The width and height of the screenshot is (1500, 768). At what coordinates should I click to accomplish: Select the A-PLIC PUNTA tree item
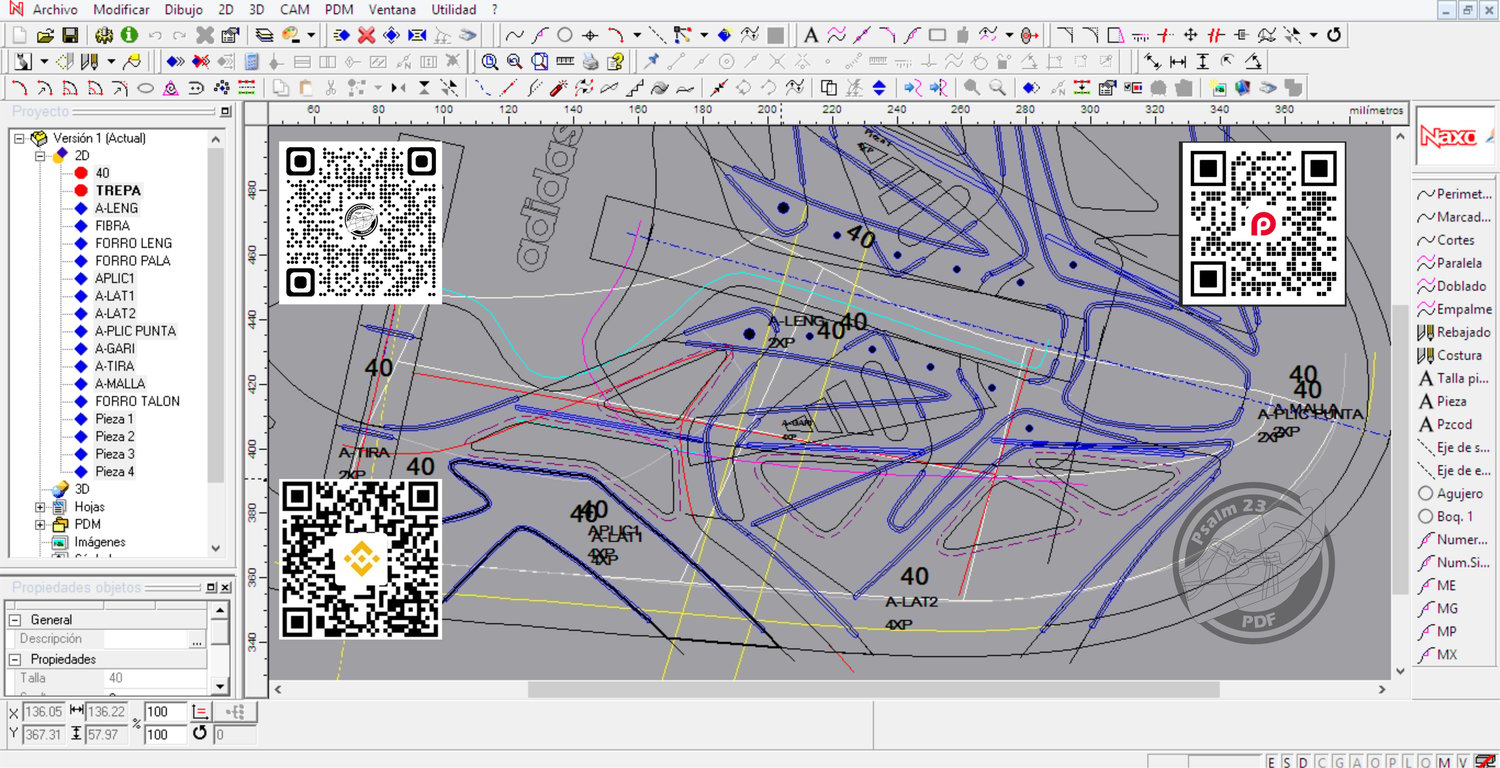click(x=135, y=331)
